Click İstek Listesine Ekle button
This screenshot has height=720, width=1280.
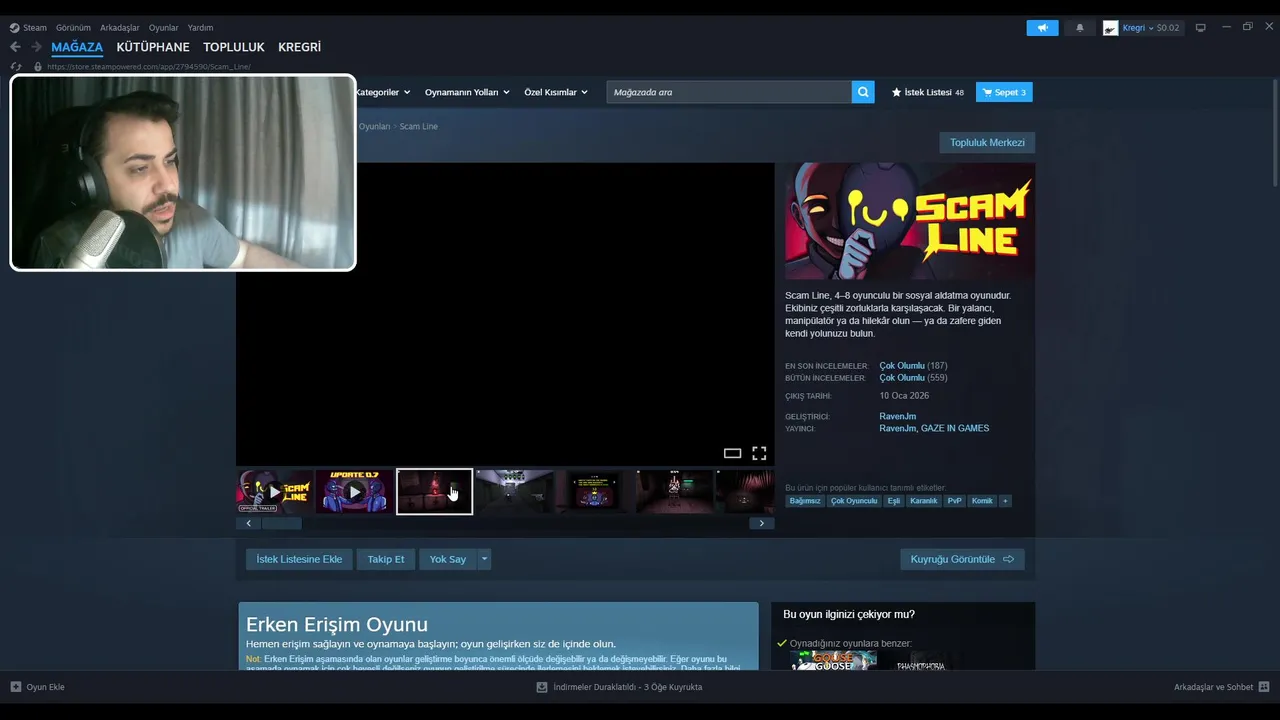[299, 559]
